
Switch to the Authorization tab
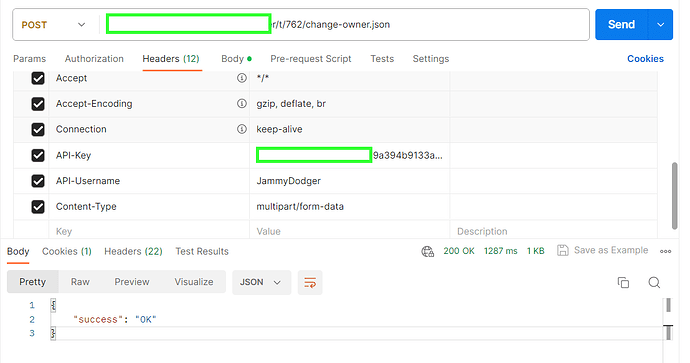pyautogui.click(x=94, y=59)
